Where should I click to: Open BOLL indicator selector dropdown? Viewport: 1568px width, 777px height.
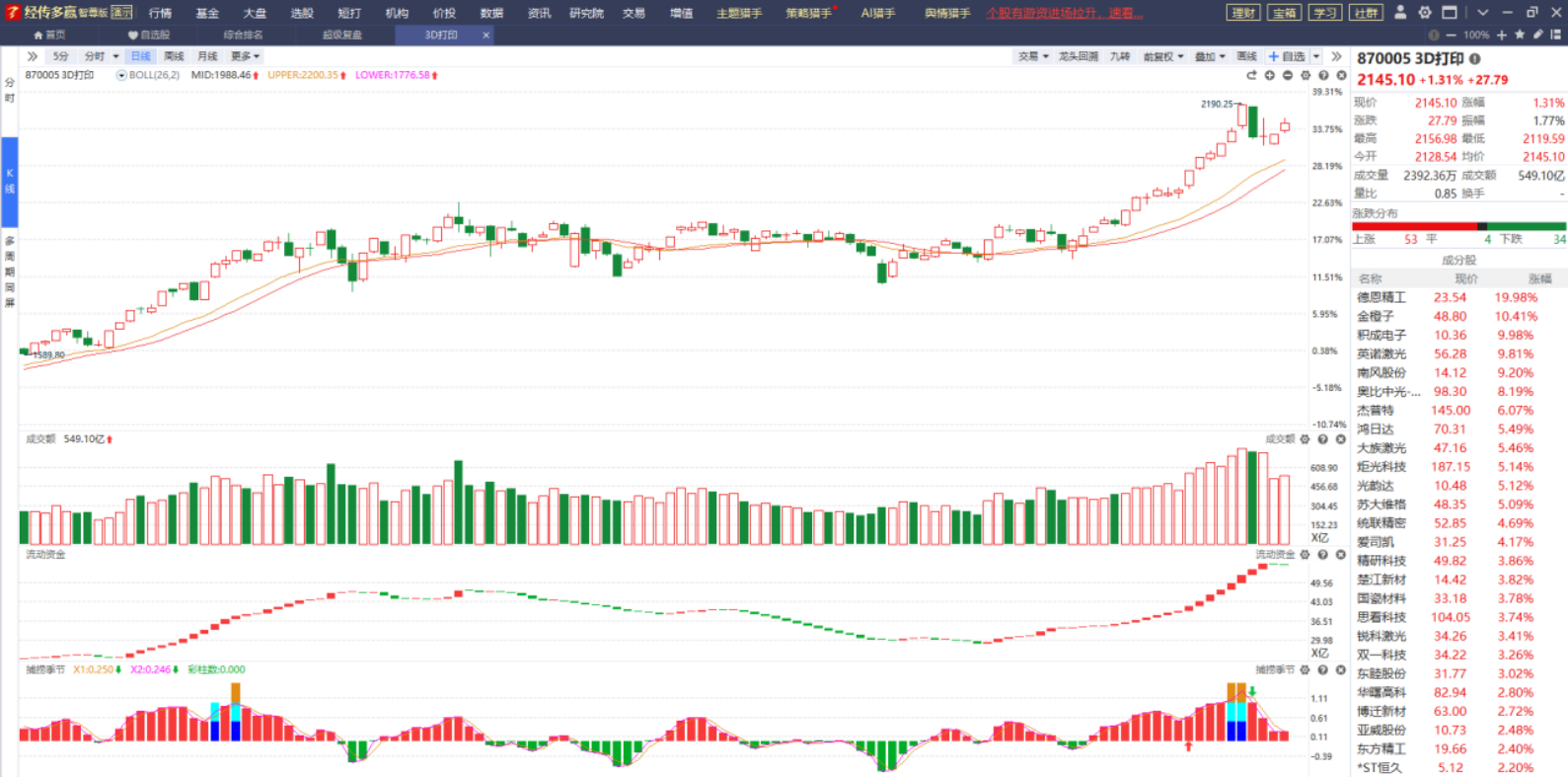121,75
